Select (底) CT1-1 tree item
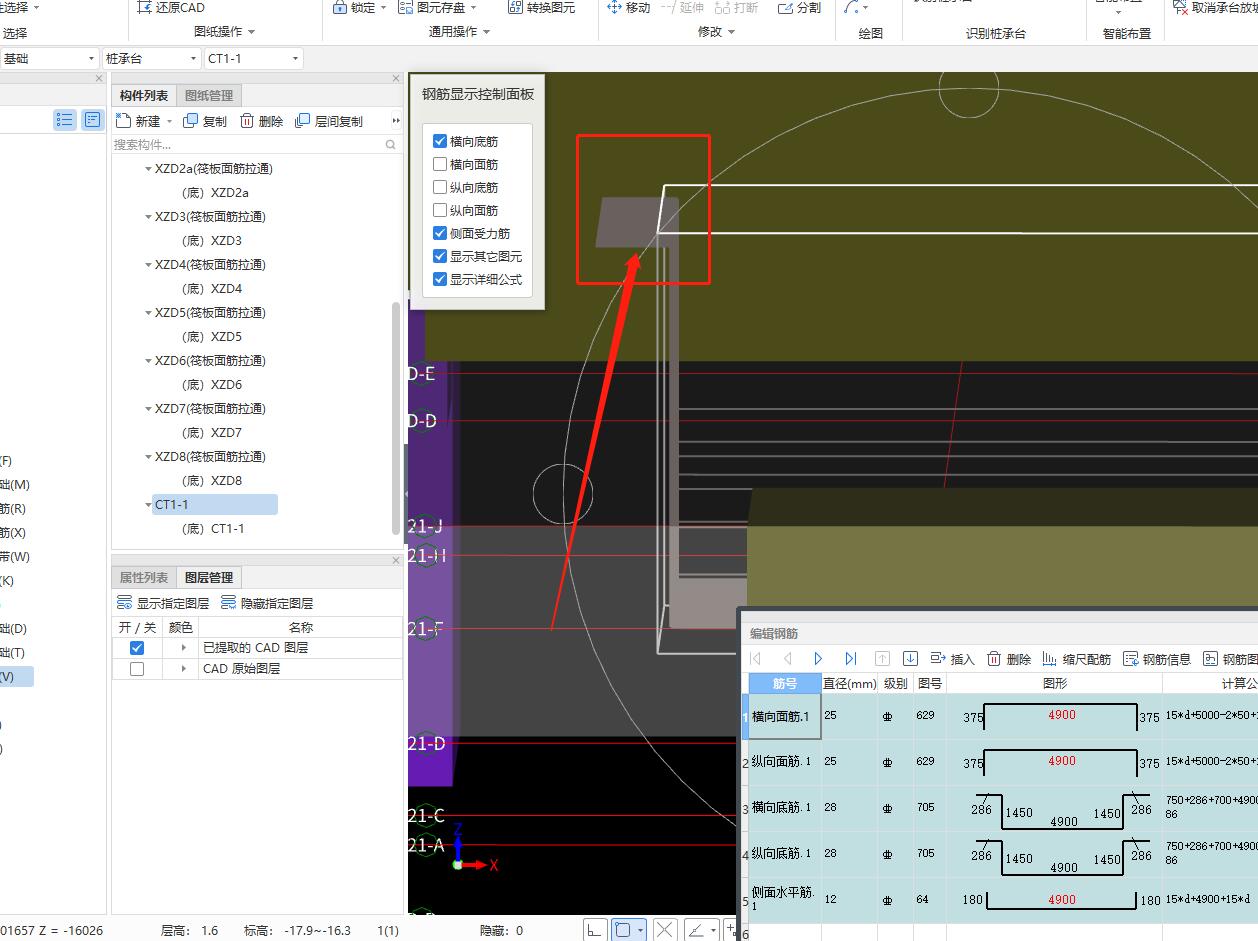Screen dimensions: 1258x941 213,529
